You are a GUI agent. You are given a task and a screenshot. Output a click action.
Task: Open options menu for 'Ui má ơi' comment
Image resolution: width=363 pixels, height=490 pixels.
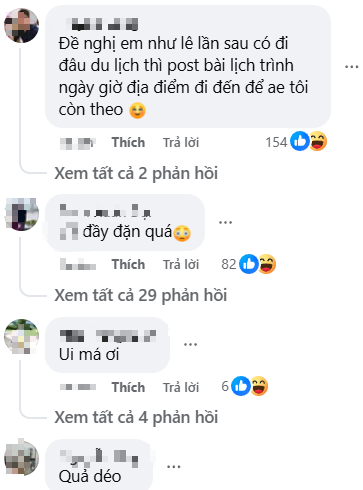190,344
